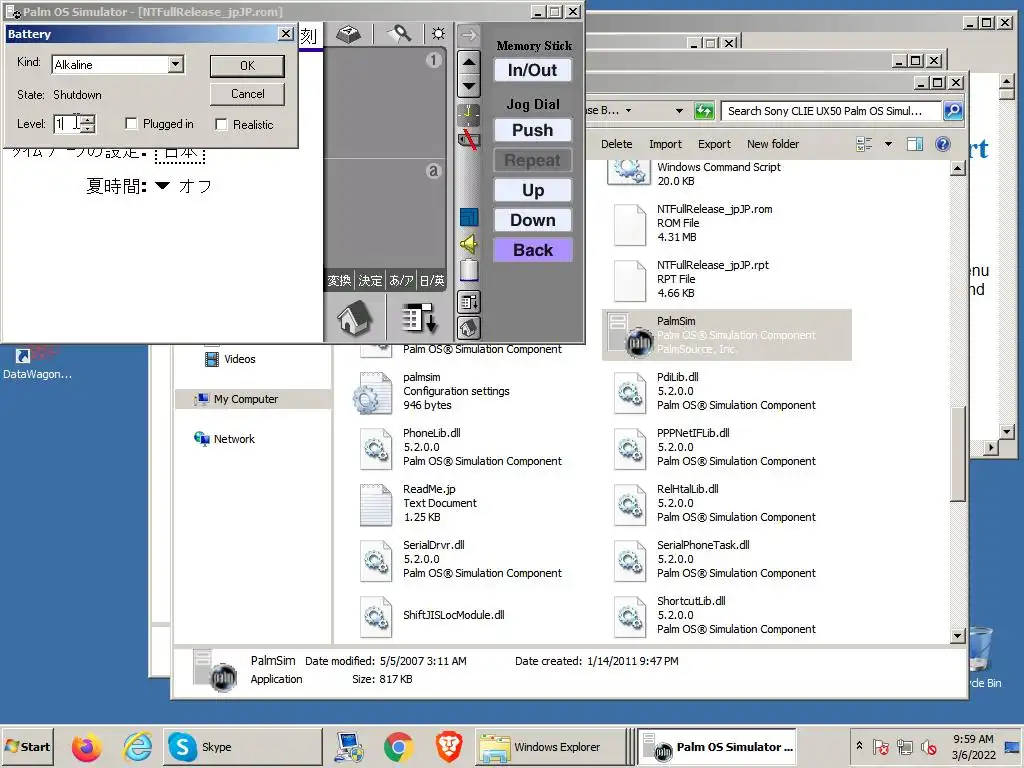
Task: Toggle the Explorer preview pane icon
Action: tap(915, 144)
